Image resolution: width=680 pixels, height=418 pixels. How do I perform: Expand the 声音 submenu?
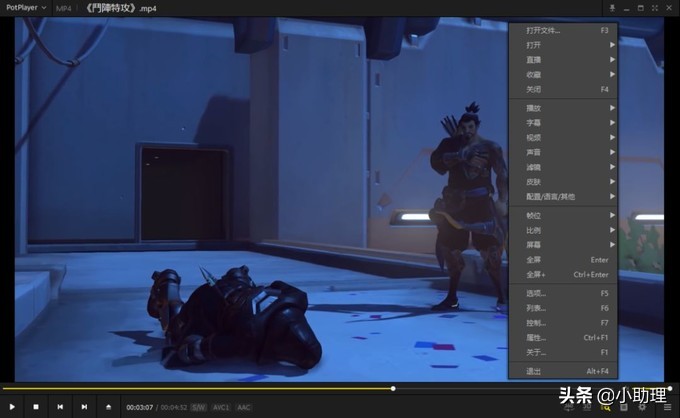point(563,152)
